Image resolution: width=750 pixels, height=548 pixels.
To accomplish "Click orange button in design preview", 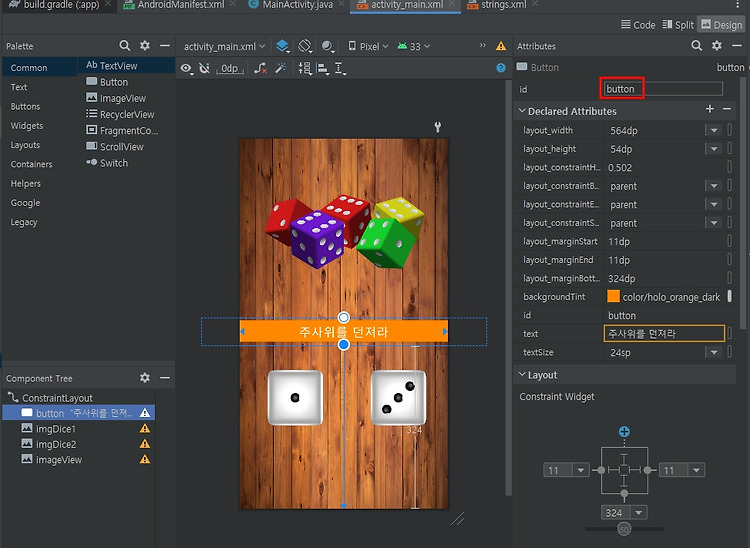I will click(x=343, y=331).
